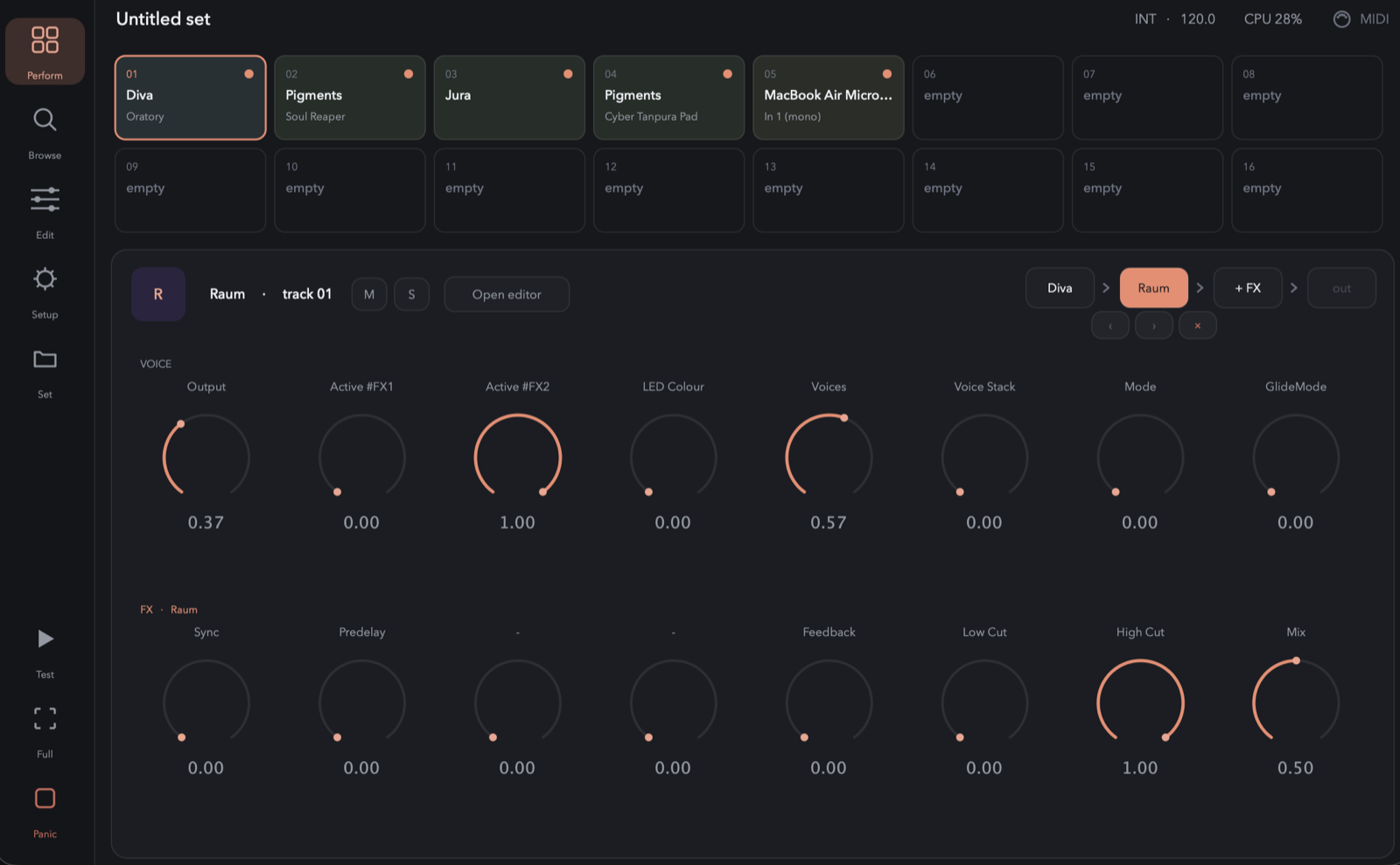Hit the Panic button

click(45, 812)
